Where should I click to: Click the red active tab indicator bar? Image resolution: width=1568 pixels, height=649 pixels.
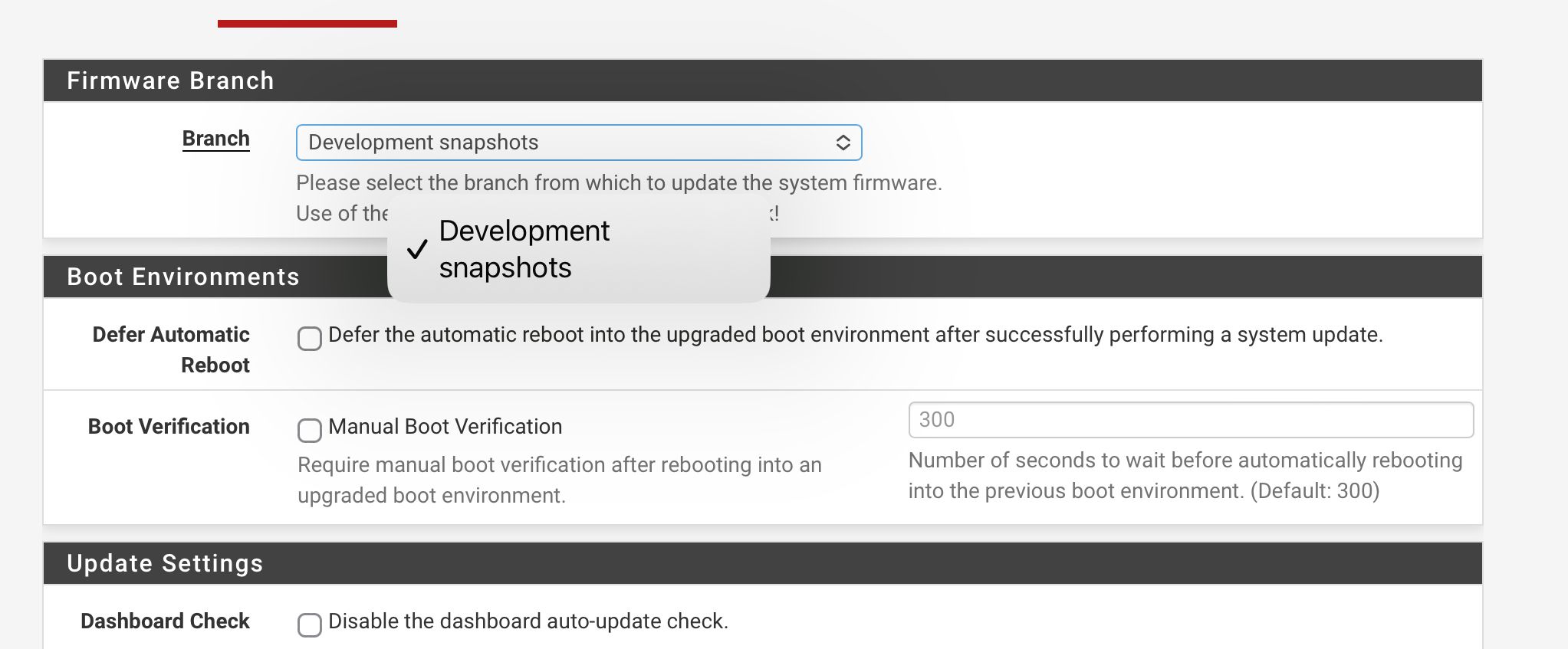pos(307,24)
